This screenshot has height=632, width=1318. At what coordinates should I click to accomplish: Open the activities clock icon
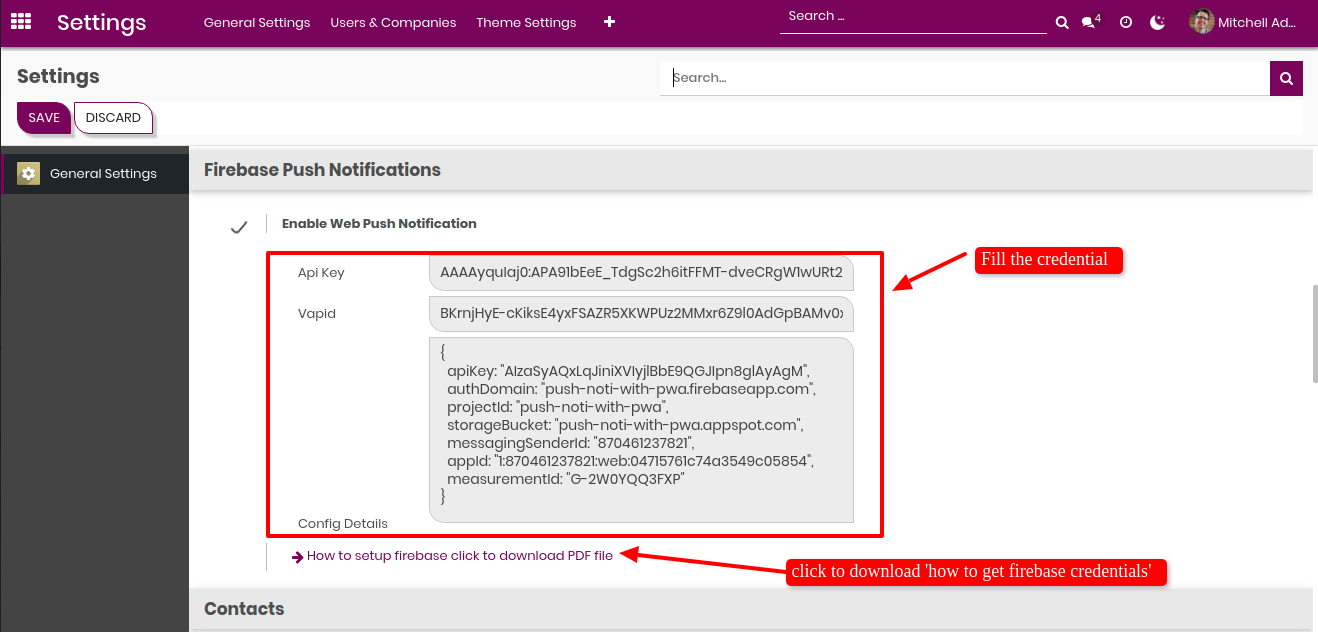click(x=1126, y=22)
